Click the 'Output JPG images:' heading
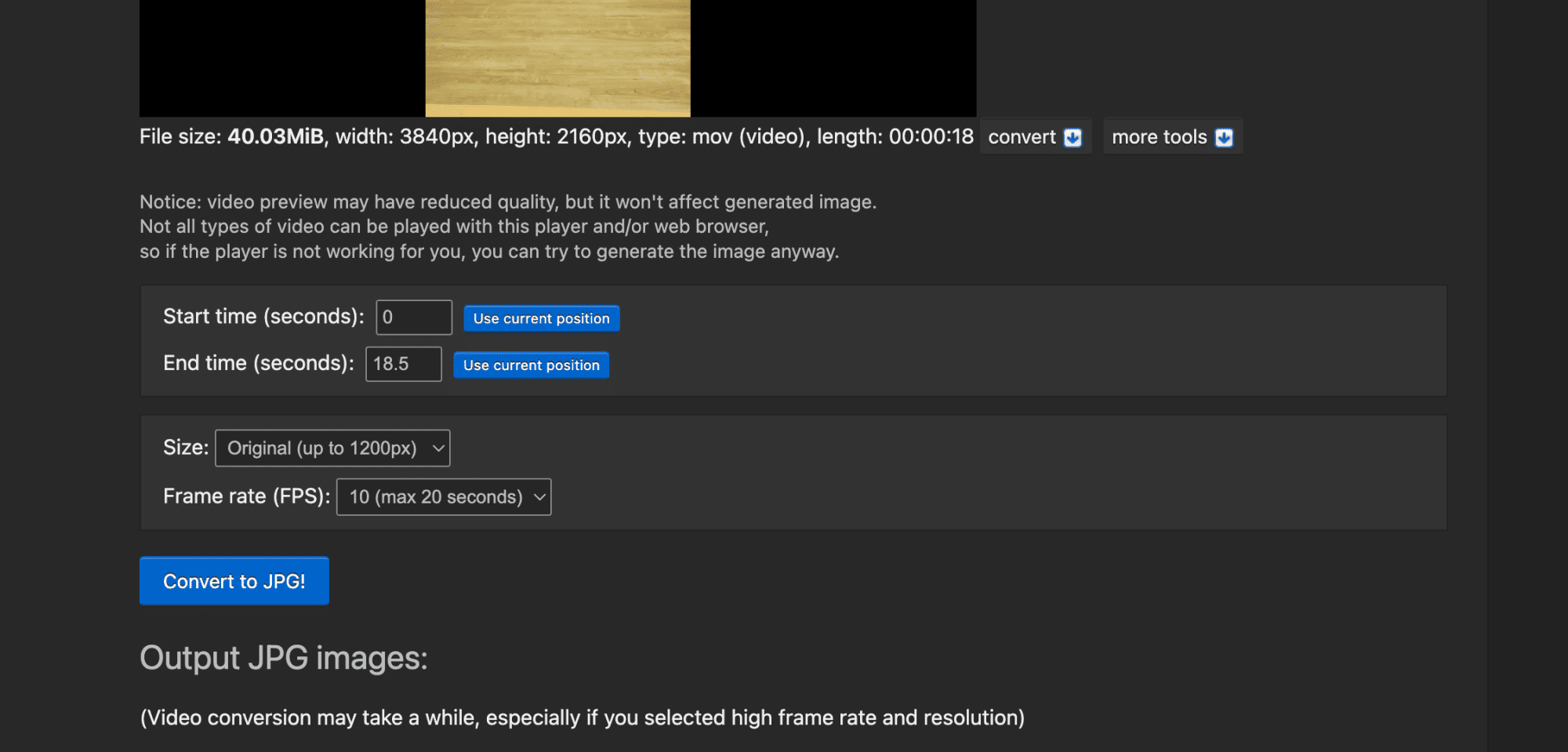The height and width of the screenshot is (752, 1568). 284,658
